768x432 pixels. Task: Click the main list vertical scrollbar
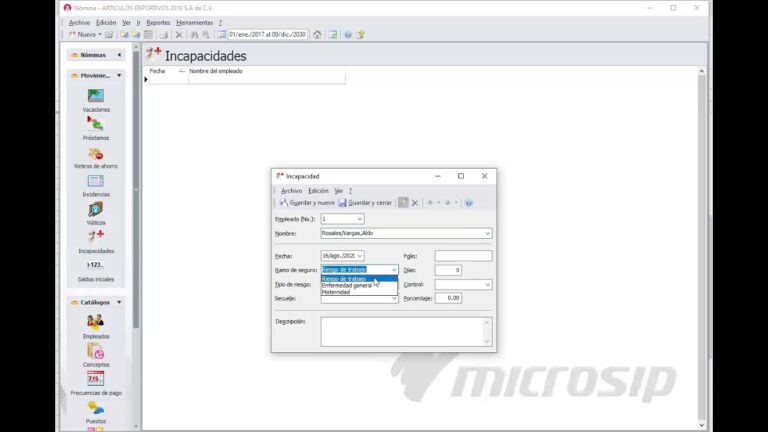[x=701, y=248]
